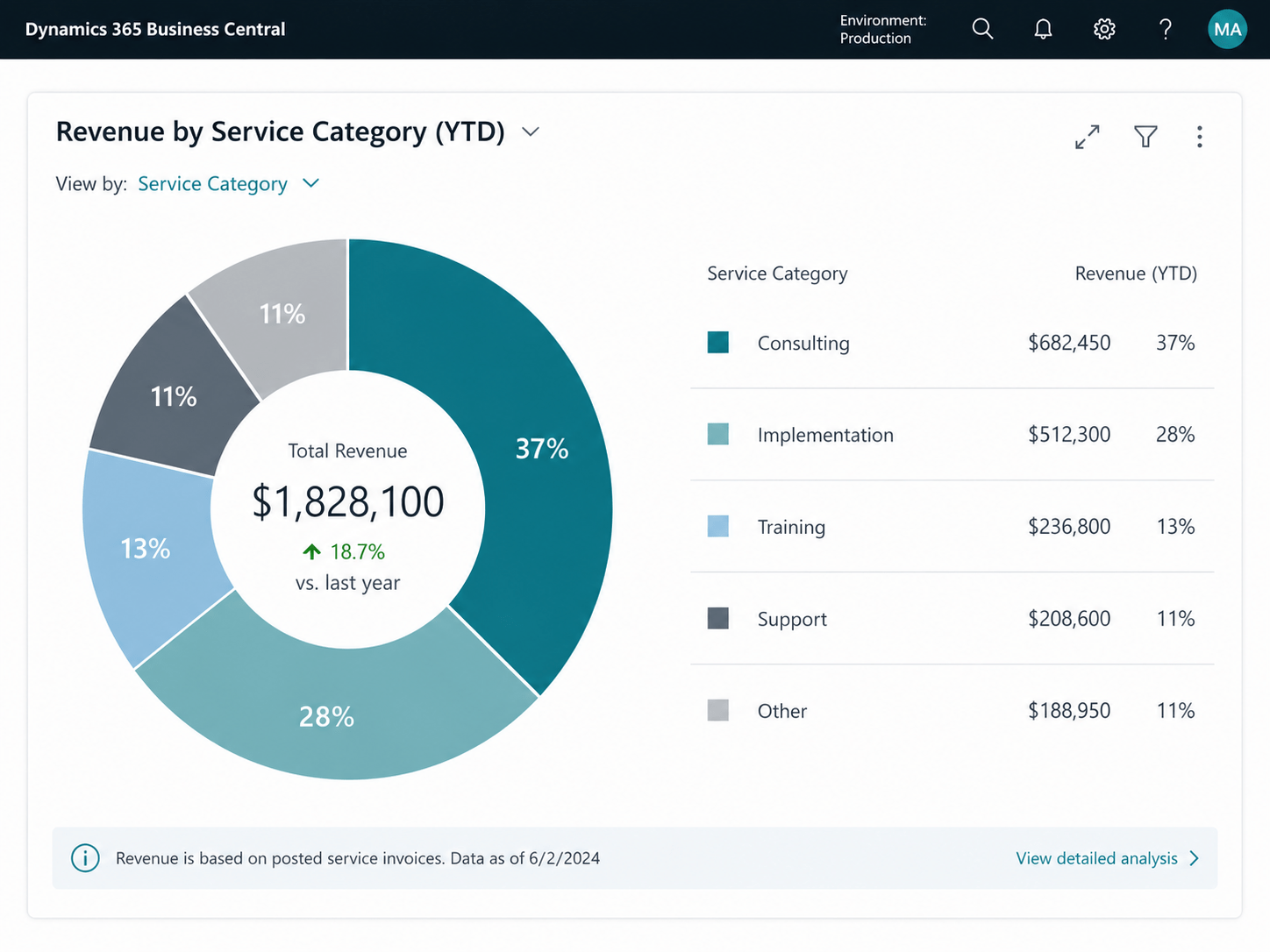Click the vs. last year caption
The height and width of the screenshot is (952, 1270).
[x=347, y=583]
